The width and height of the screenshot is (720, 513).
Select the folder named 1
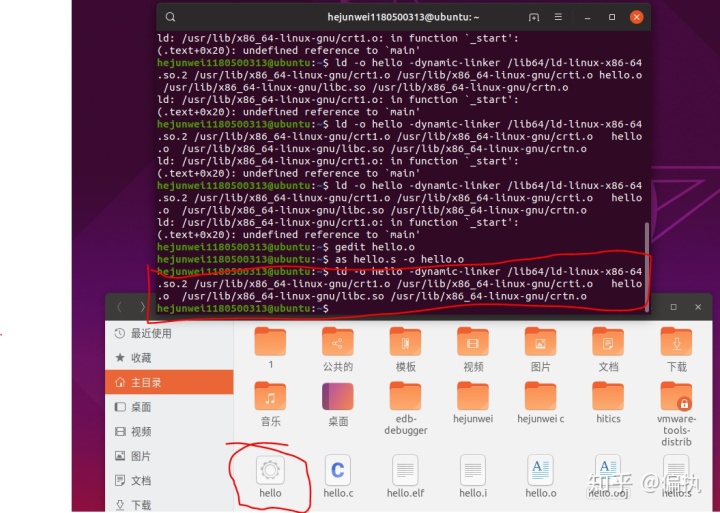tap(270, 348)
